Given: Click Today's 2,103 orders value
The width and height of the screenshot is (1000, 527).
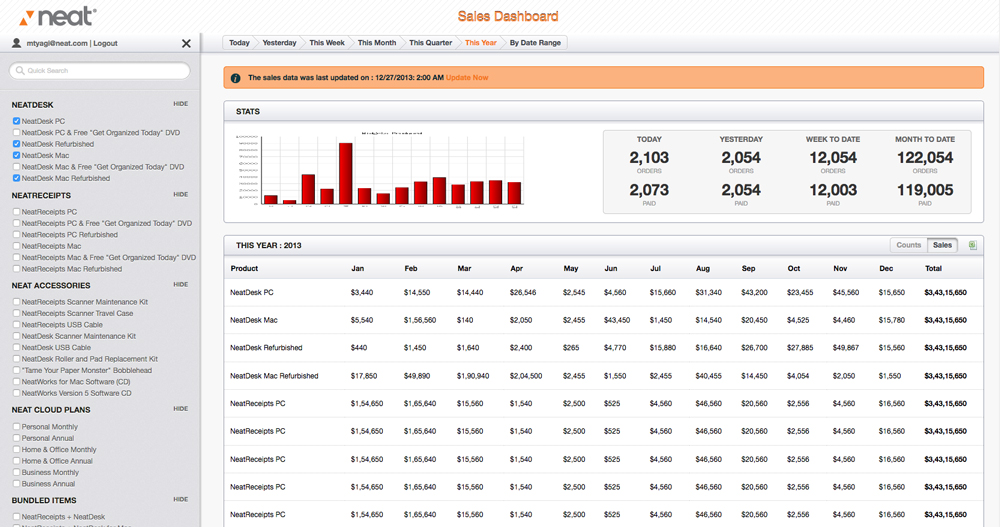Looking at the screenshot, I should tap(649, 158).
